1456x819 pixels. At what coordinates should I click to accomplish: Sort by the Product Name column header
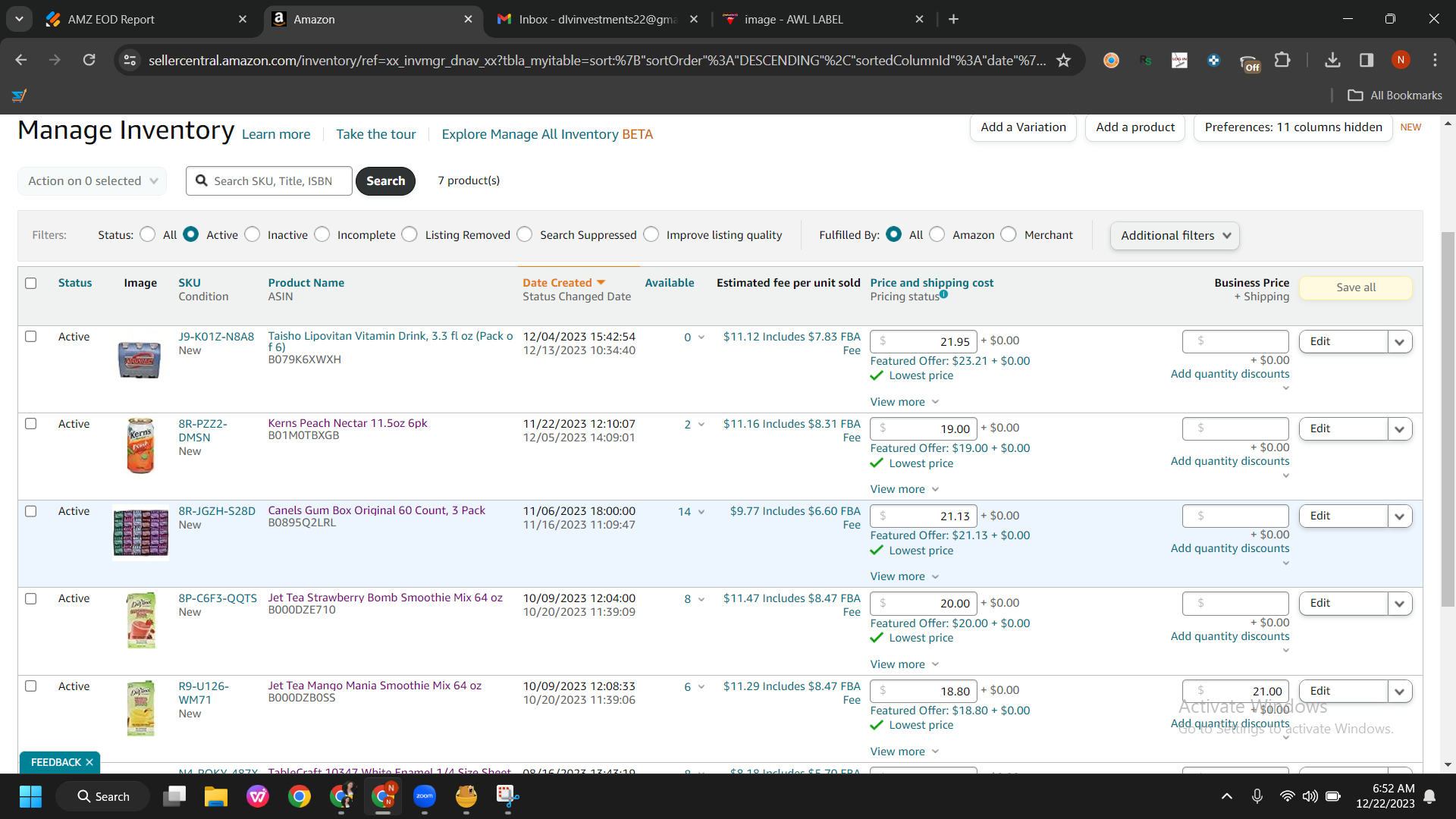[x=306, y=283]
